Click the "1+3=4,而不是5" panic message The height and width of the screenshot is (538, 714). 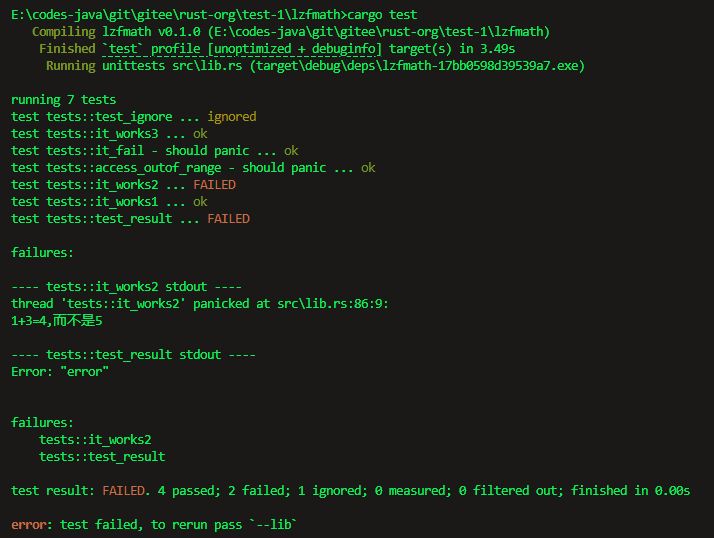pos(57,321)
